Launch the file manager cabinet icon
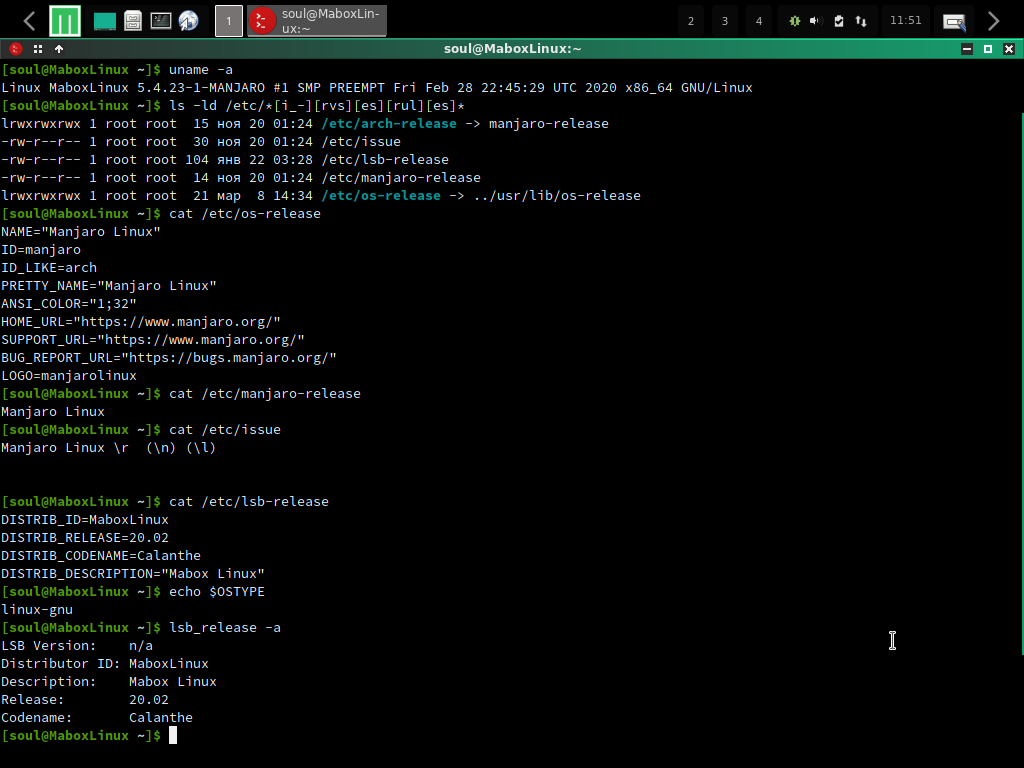Screen dimensions: 1024x768 tap(133, 21)
